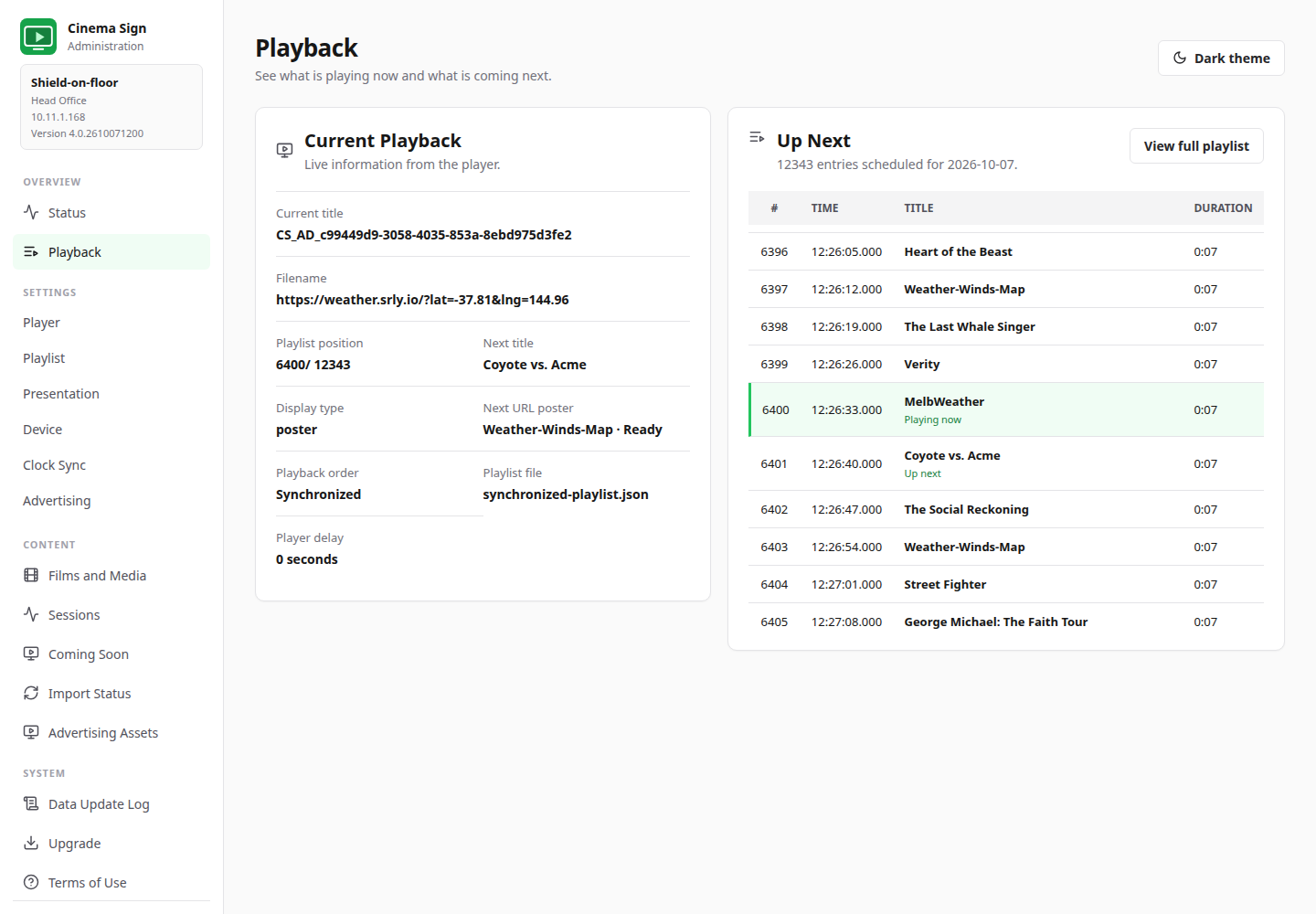
Task: Click the weather.srly.io filename URL
Action: (422, 300)
